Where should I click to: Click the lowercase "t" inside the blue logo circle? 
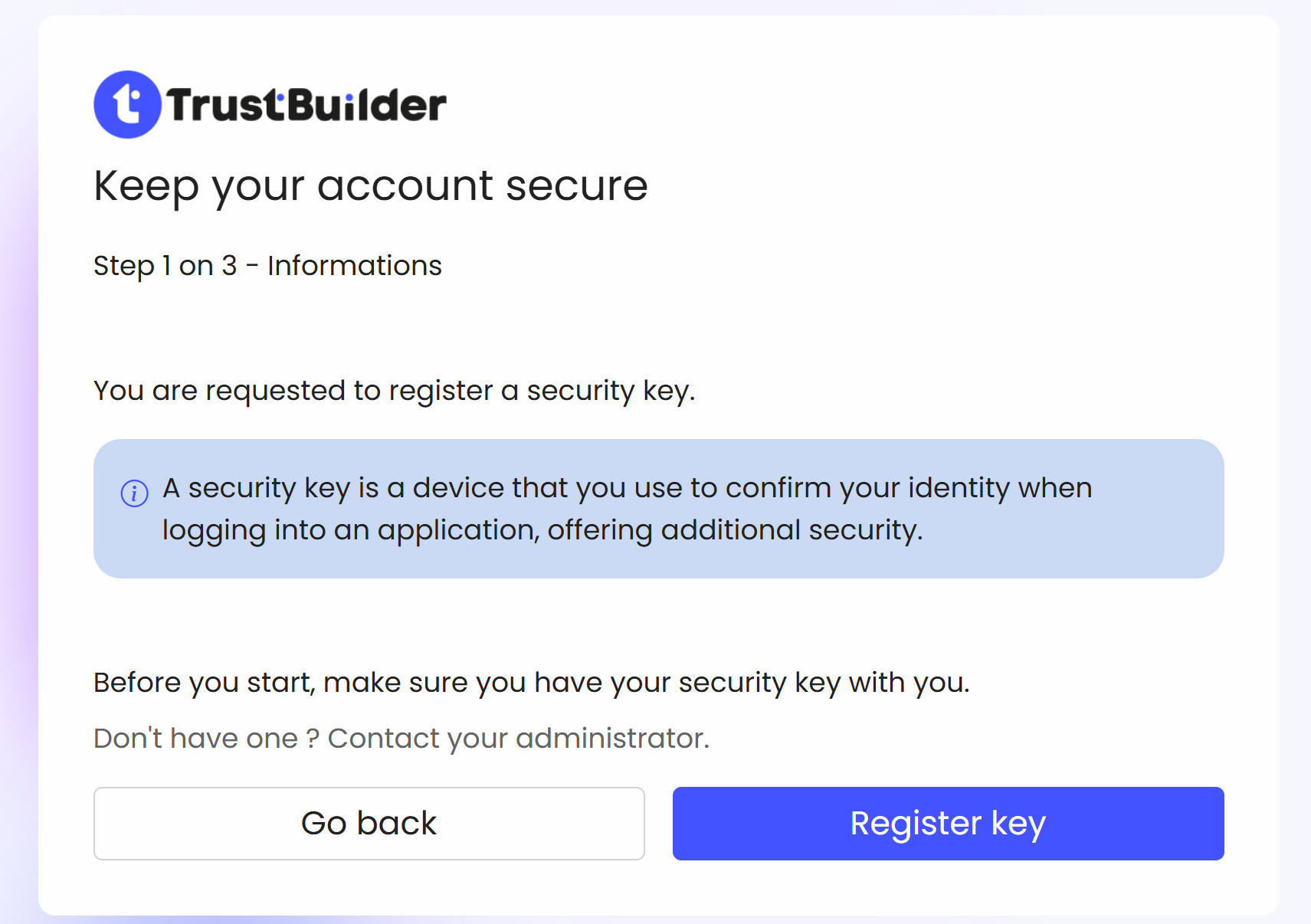pos(126,104)
